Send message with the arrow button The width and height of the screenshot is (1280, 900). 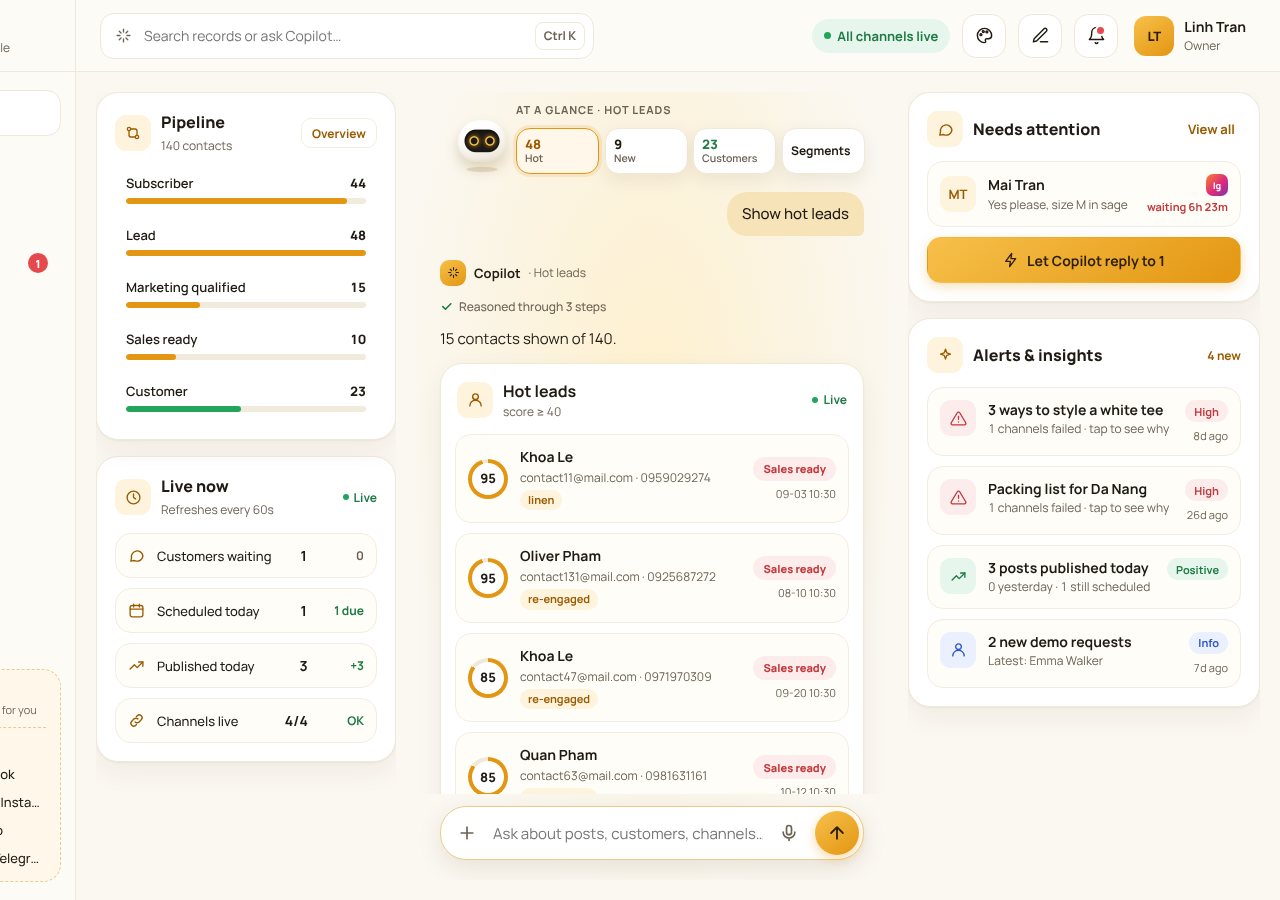pos(837,833)
